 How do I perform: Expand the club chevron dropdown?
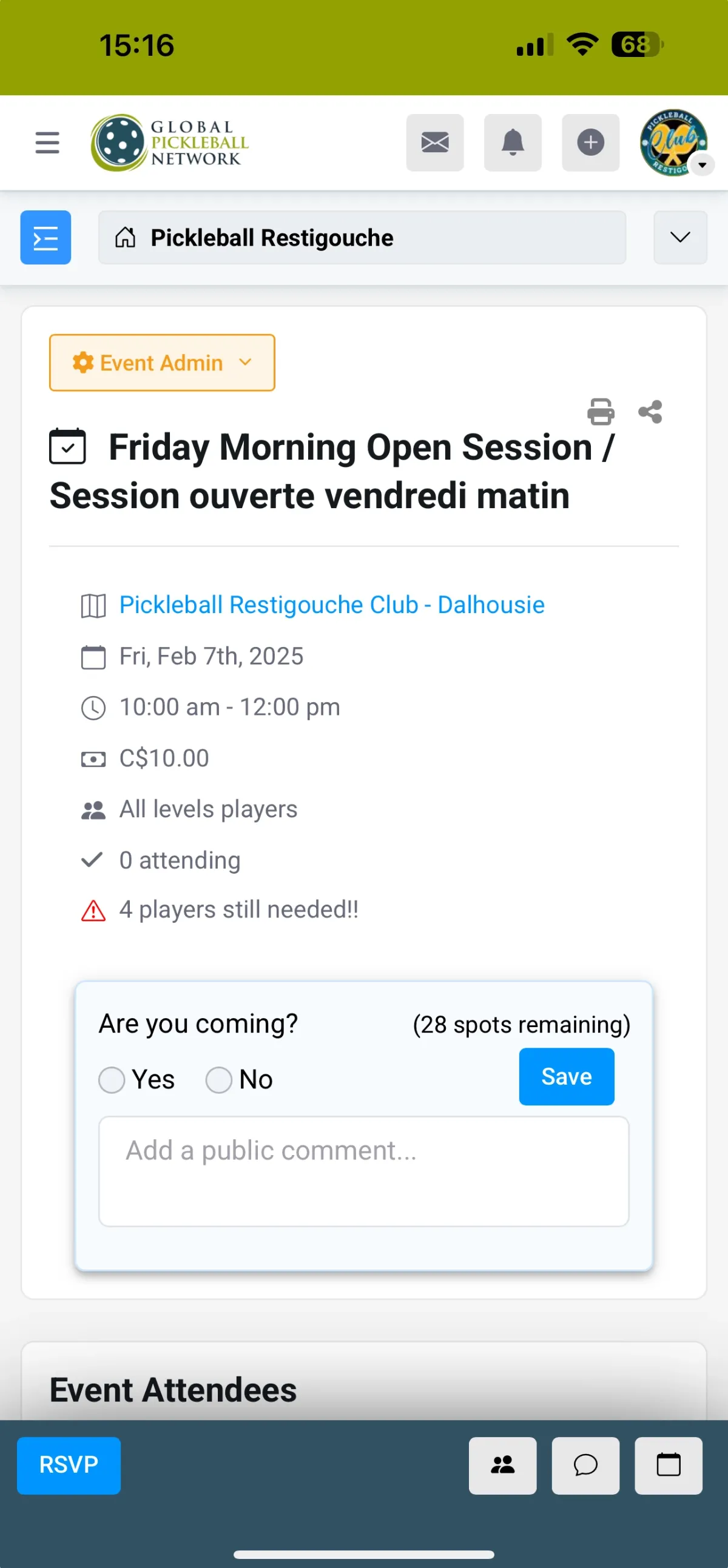(x=679, y=238)
